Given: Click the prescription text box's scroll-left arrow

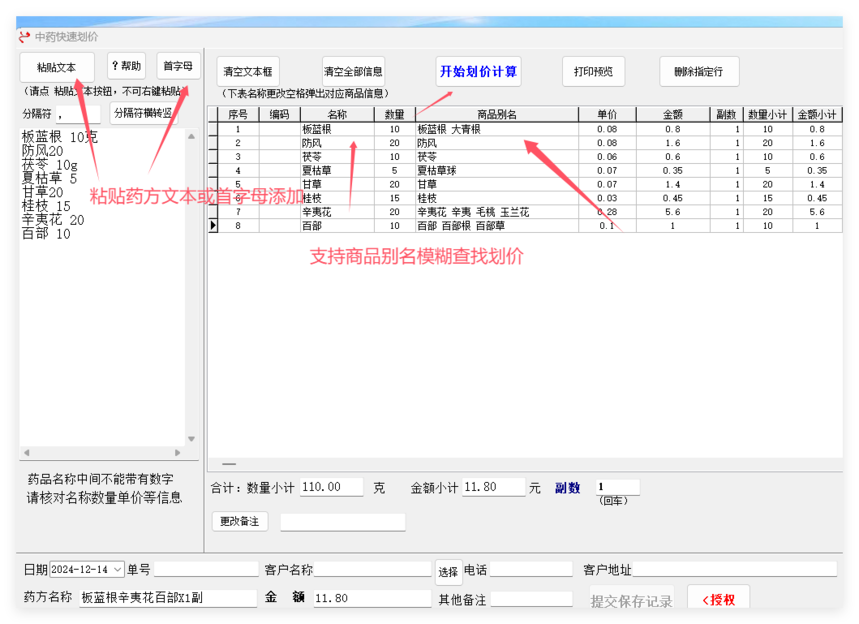Looking at the screenshot, I should click(26, 453).
